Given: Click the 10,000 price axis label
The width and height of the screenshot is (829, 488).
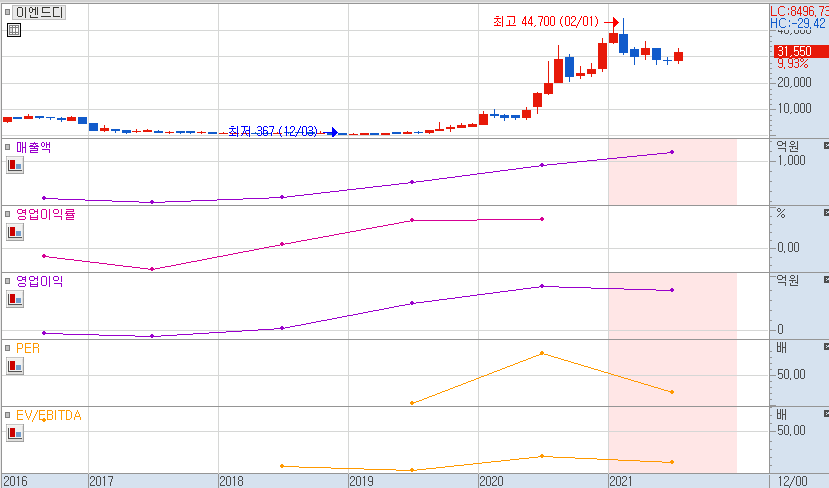Looking at the screenshot, I should pos(794,108).
